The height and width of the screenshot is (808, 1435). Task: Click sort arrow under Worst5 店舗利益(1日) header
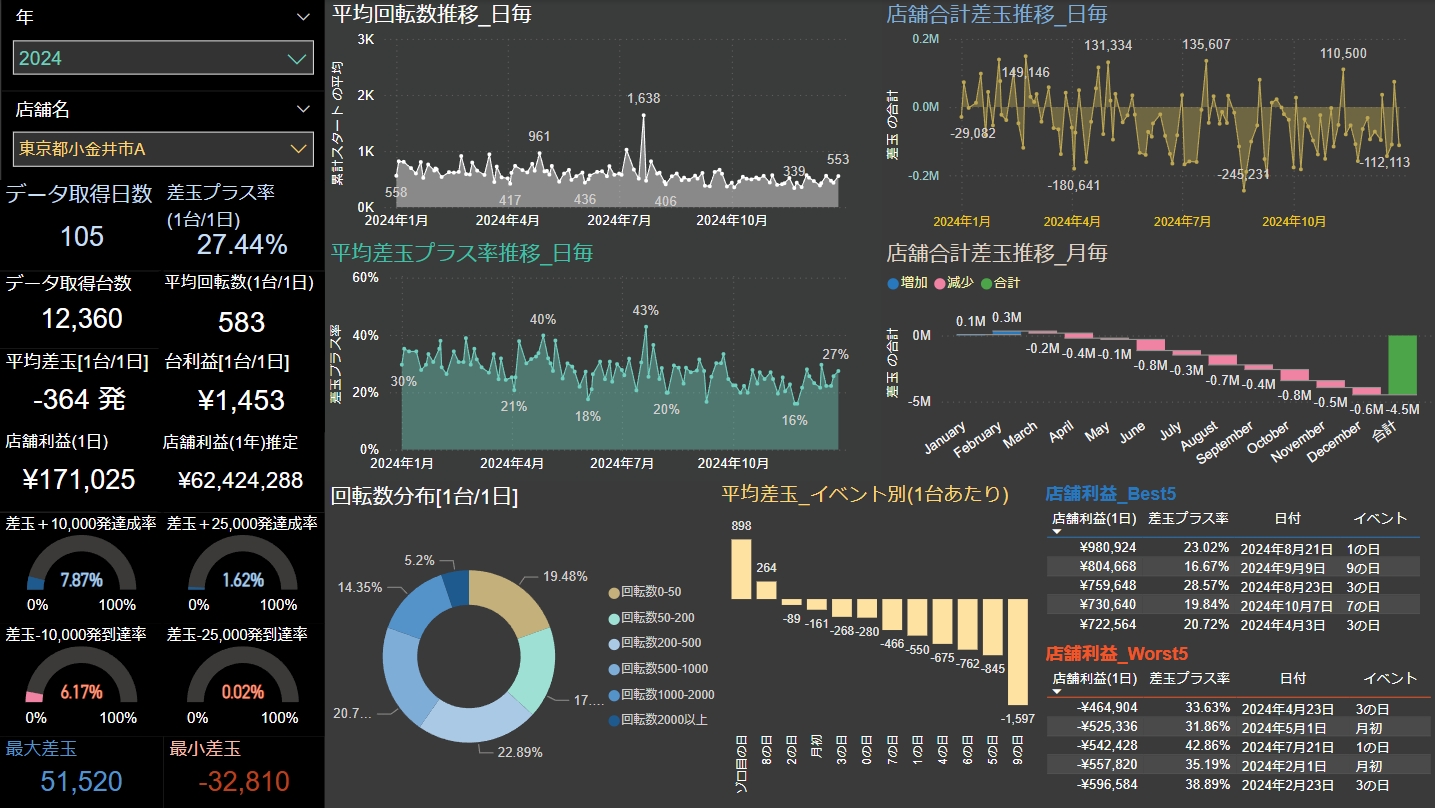pyautogui.click(x=1057, y=692)
